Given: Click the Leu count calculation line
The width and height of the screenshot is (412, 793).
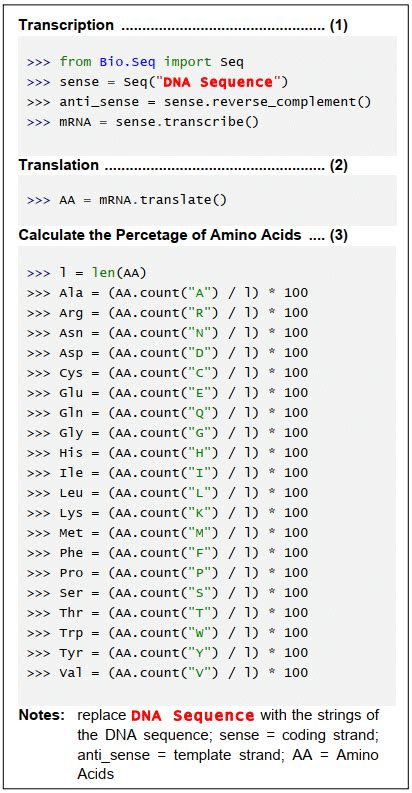Looking at the screenshot, I should pyautogui.click(x=167, y=493).
